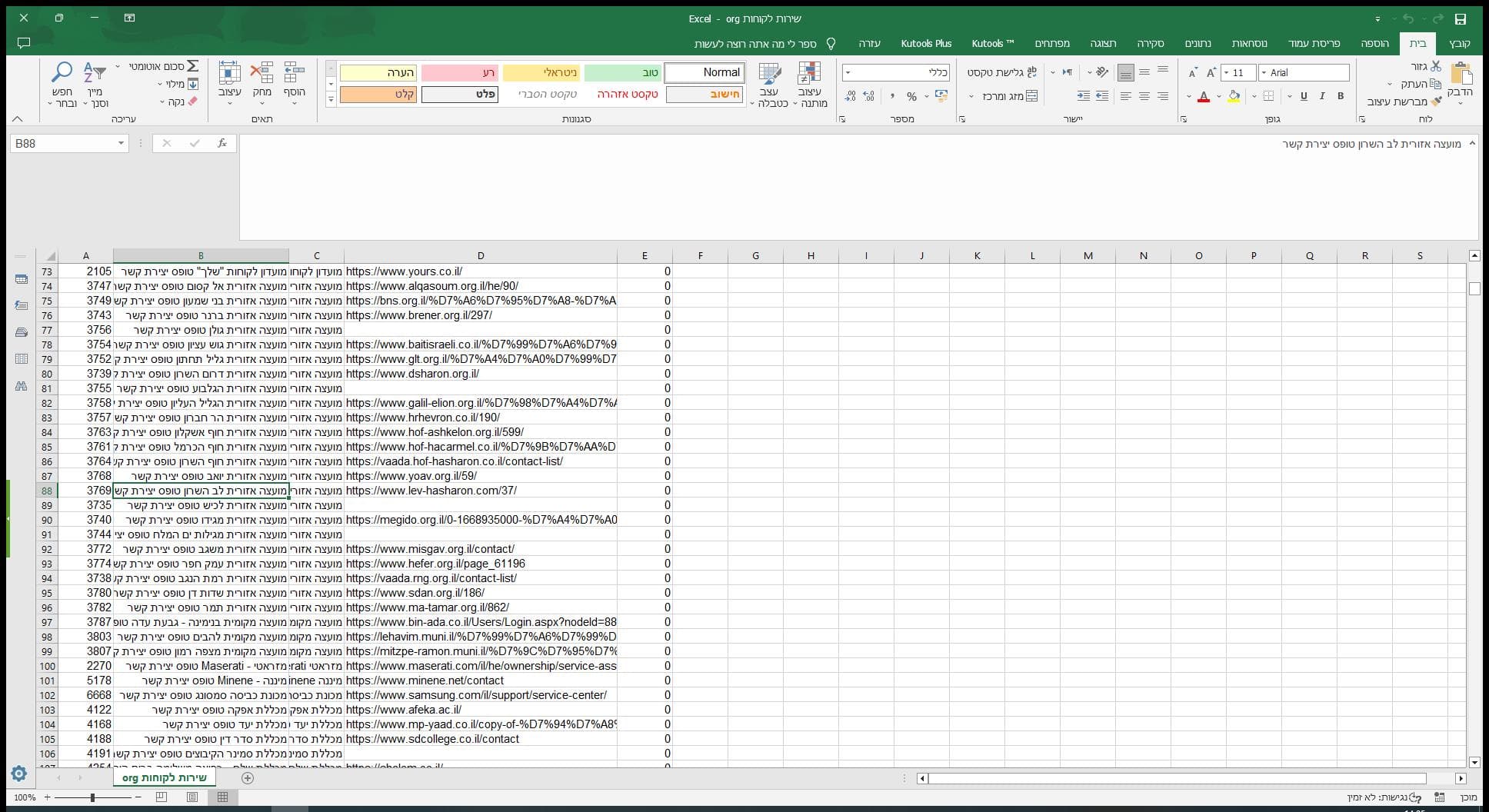Screen dimensions: 1489x812
Task: Toggle Wrap Text option
Action: [x=1031, y=72]
